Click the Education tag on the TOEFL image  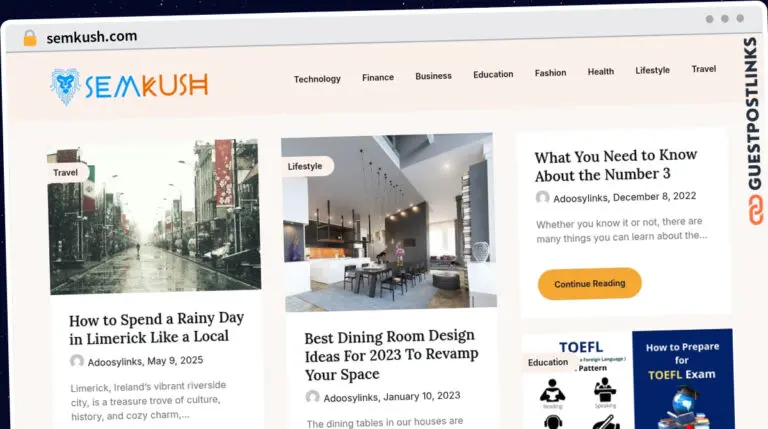pyautogui.click(x=548, y=362)
